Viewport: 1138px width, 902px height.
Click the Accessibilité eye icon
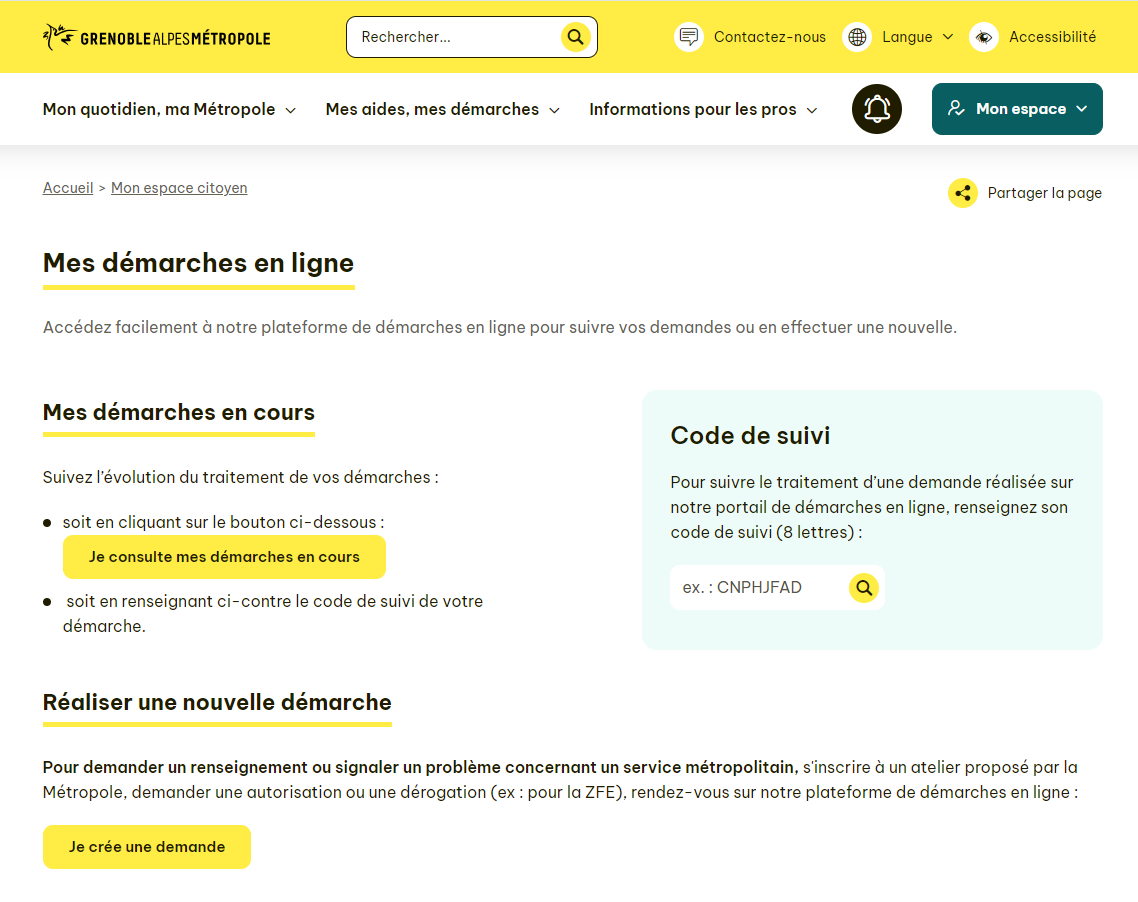pos(983,37)
